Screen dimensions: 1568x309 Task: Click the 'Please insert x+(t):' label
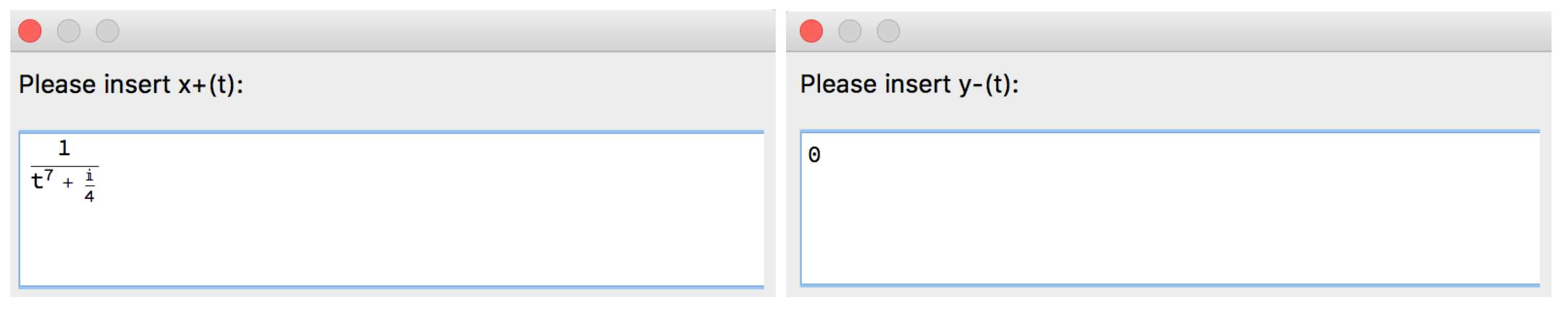pos(131,84)
